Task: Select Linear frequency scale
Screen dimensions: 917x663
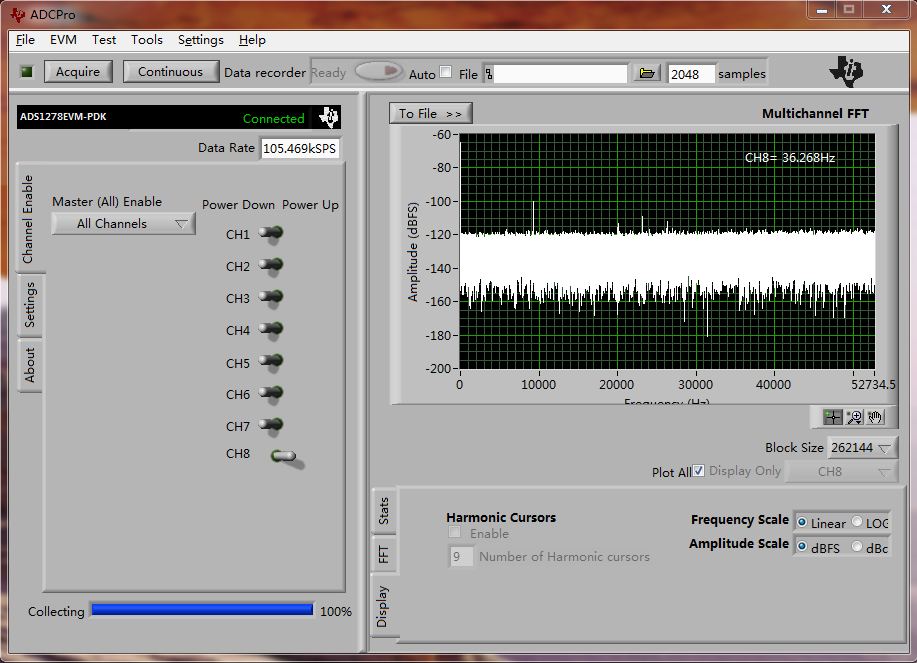Action: point(802,522)
